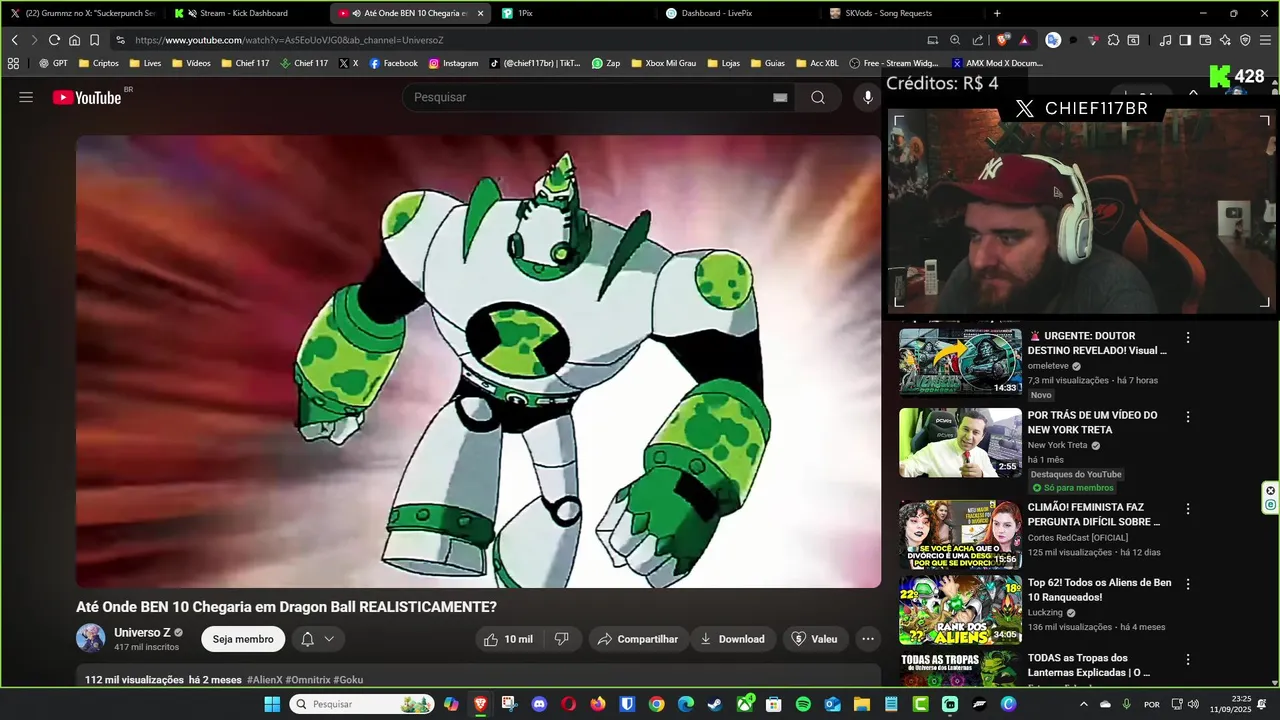Switch to SKVods - Song Requests tab
The width and height of the screenshot is (1280, 720).
pos(903,13)
